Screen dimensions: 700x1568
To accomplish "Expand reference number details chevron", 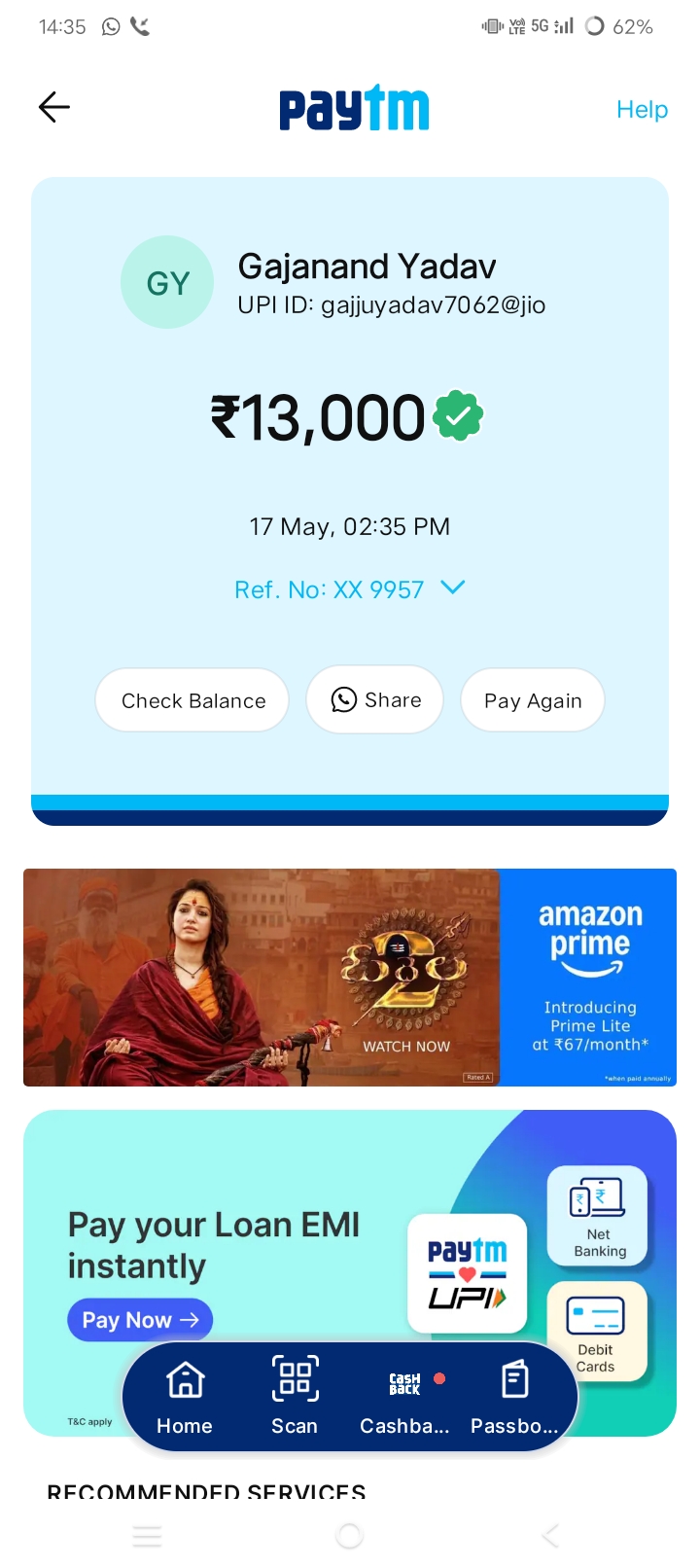I will pyautogui.click(x=453, y=588).
